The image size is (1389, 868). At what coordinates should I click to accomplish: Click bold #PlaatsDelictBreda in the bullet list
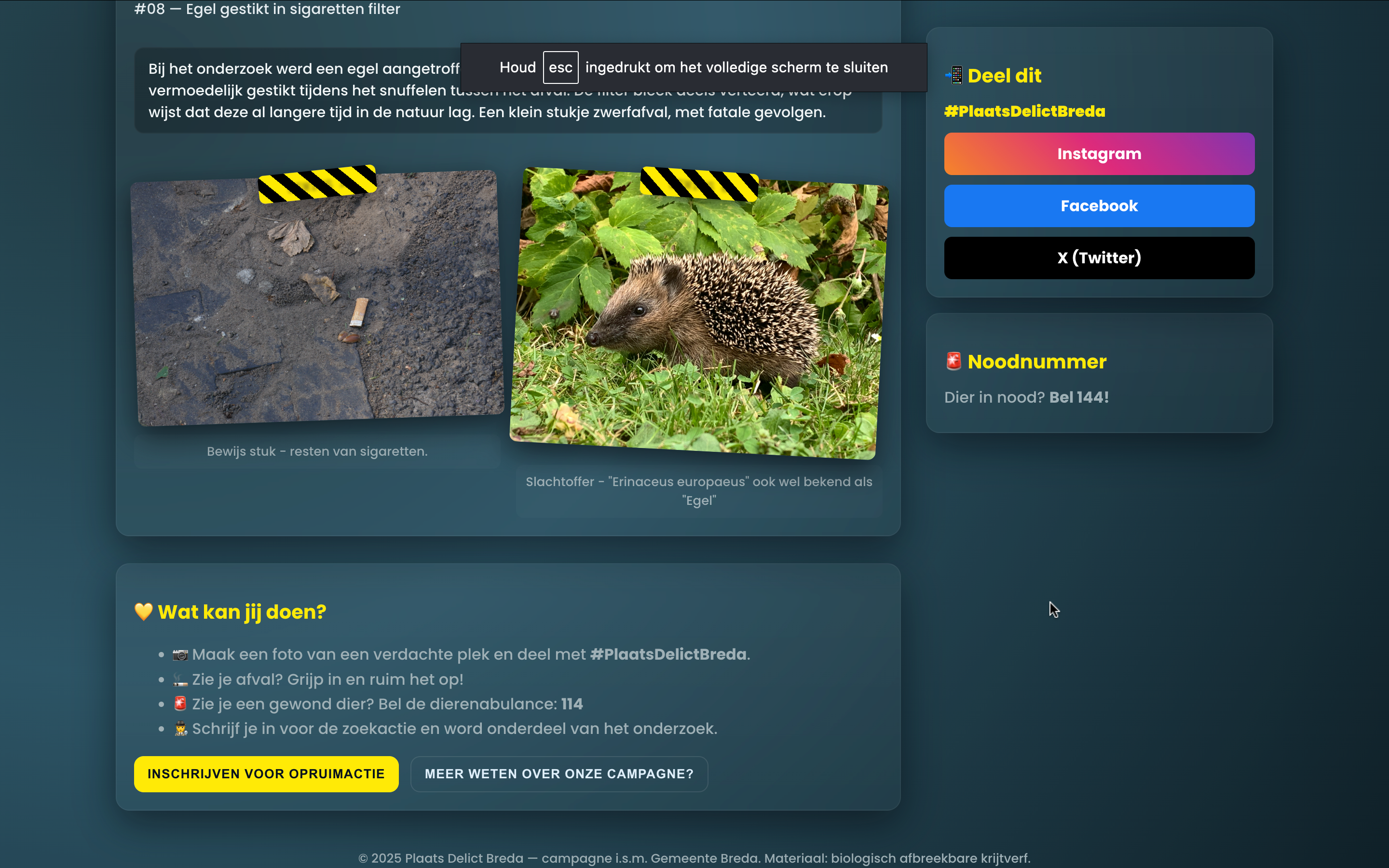[x=668, y=654]
